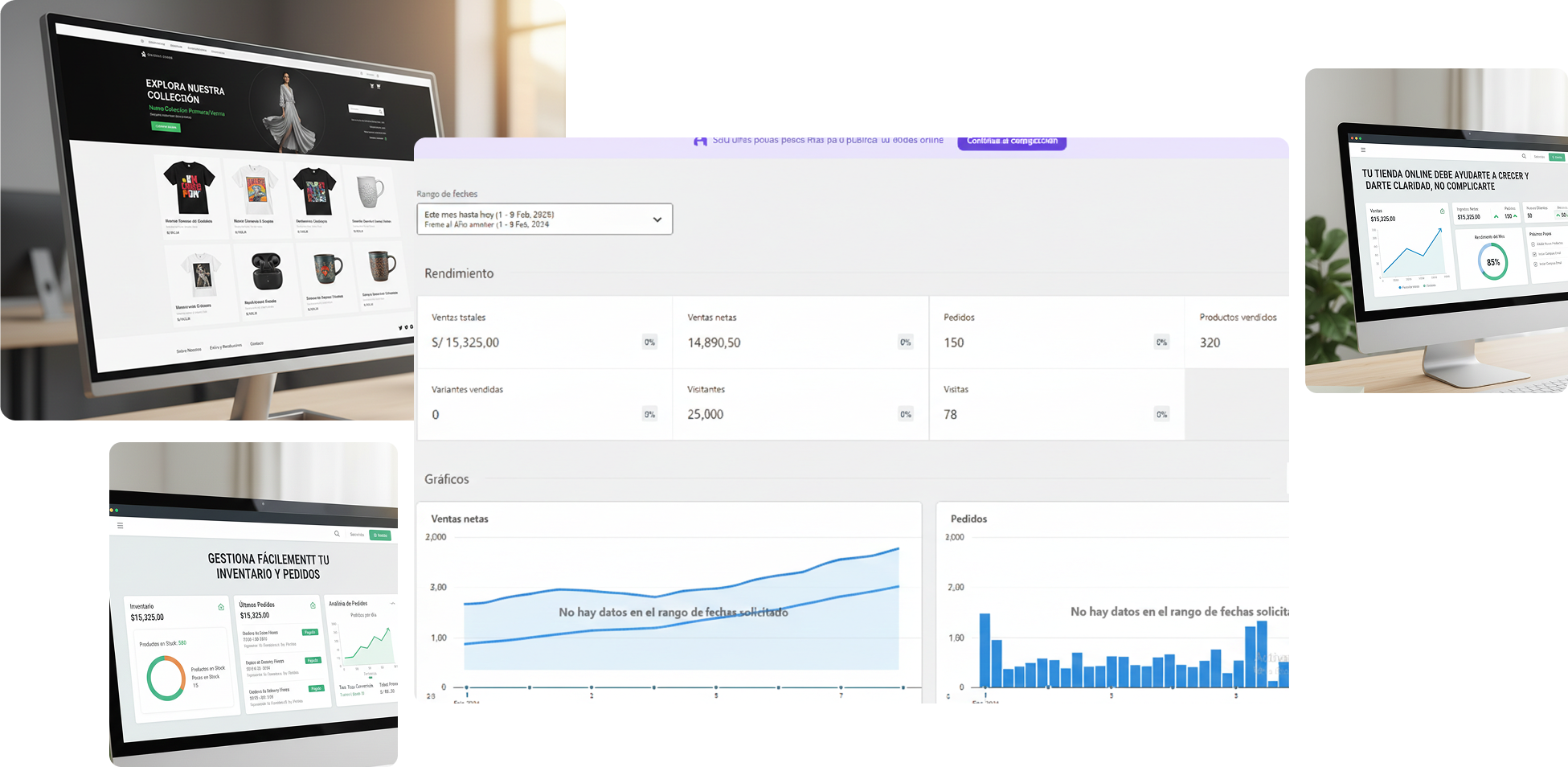Open the Sobre Nosotros footer link

coord(189,350)
